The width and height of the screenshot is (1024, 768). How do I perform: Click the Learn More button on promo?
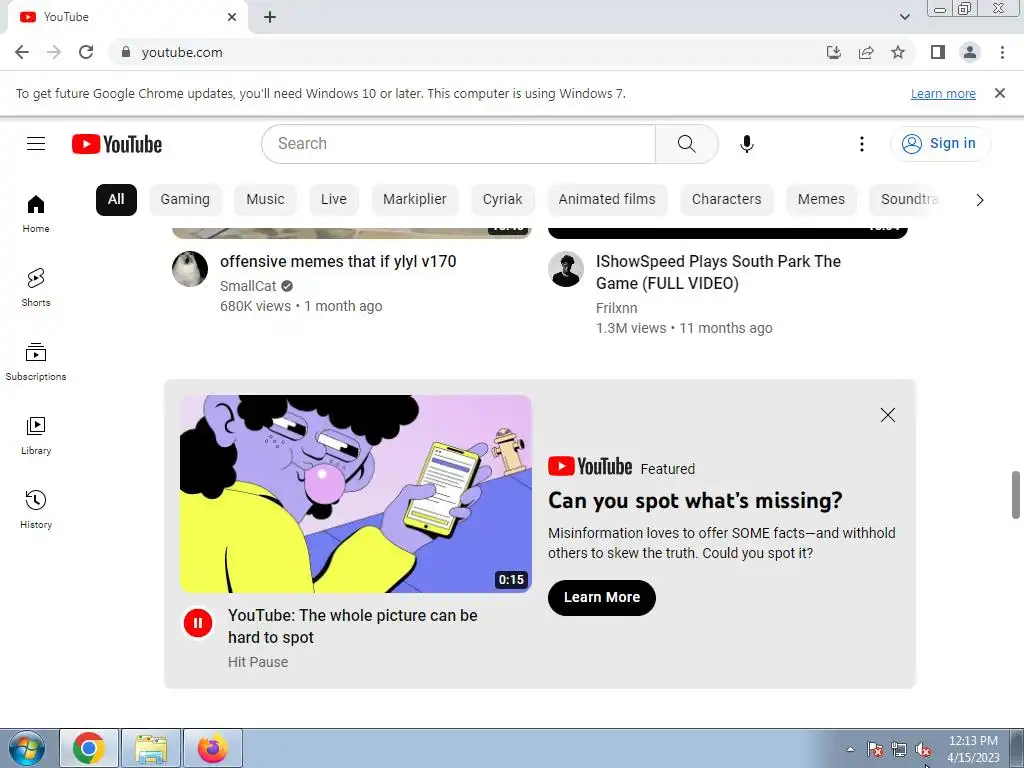click(601, 598)
